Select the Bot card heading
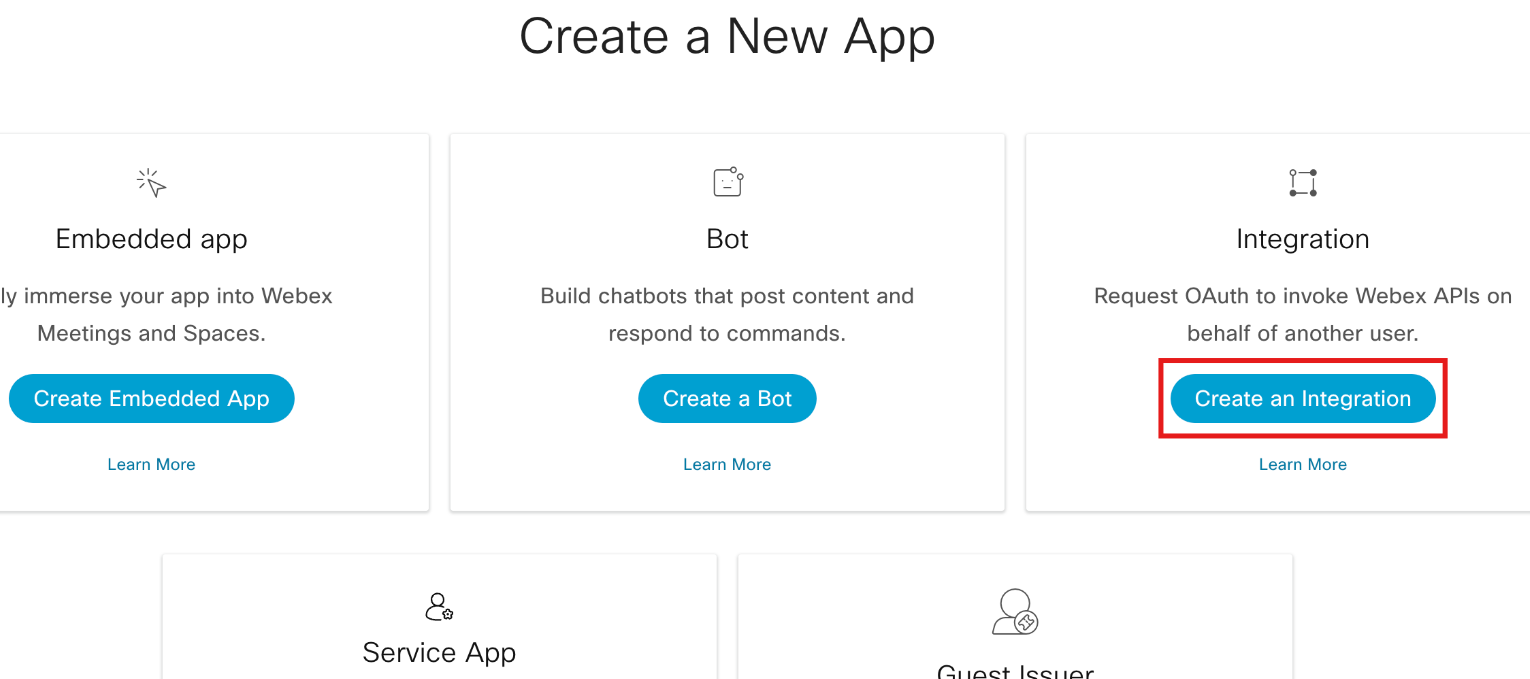Viewport: 1530px width, 679px height. point(727,239)
